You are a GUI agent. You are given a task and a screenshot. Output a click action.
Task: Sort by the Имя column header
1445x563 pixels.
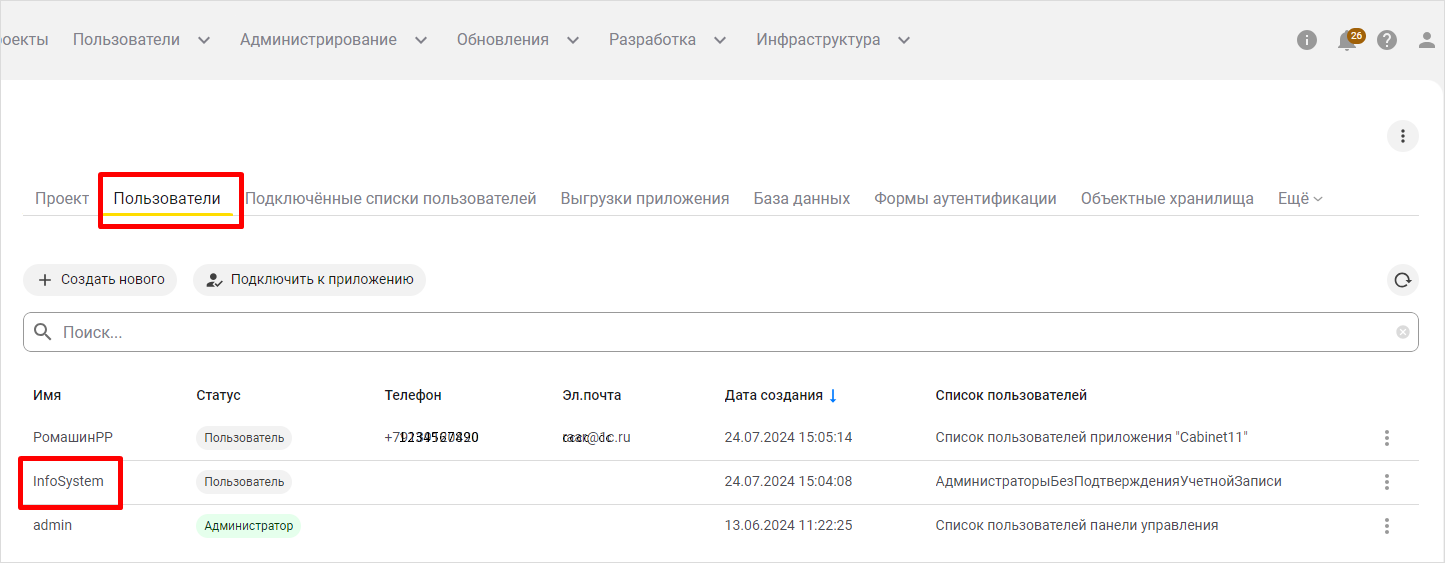coord(47,396)
